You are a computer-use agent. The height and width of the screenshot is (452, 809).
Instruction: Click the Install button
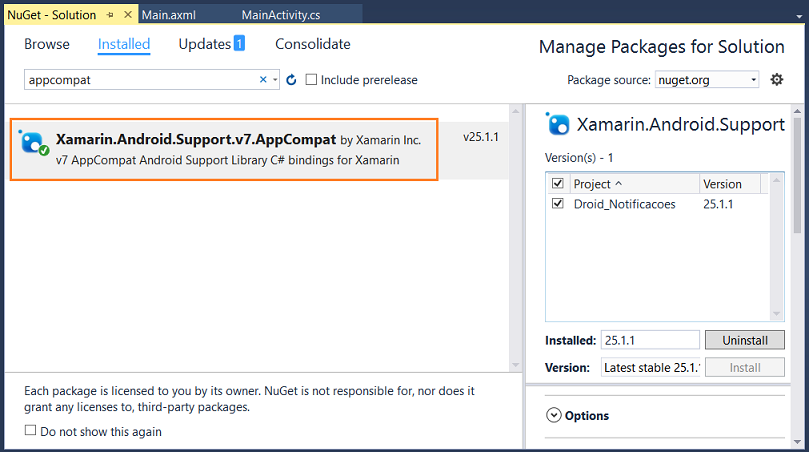745,367
